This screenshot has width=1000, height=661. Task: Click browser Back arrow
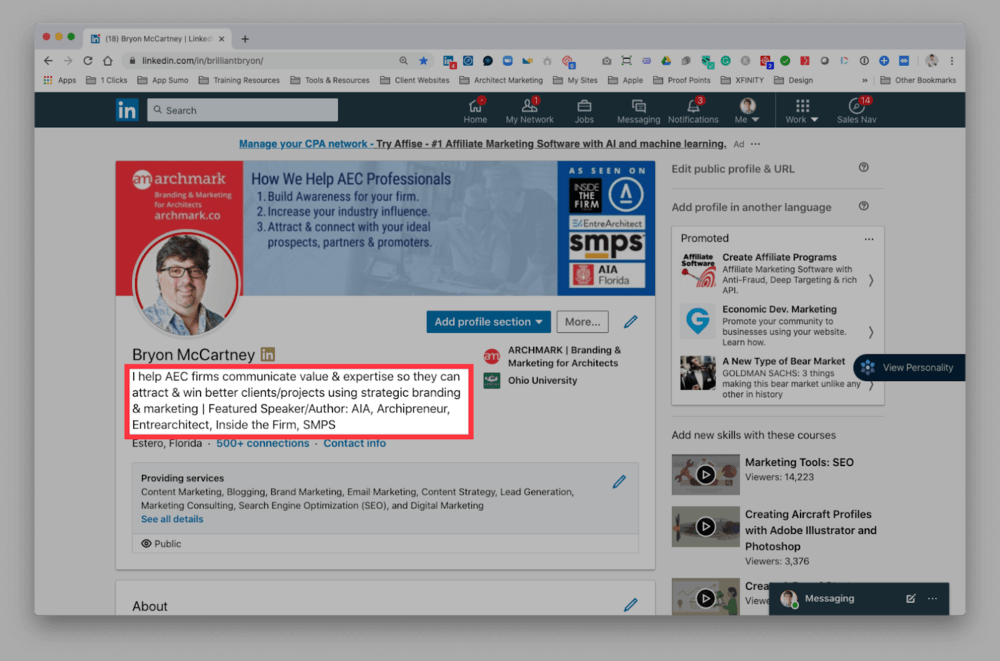click(x=48, y=61)
